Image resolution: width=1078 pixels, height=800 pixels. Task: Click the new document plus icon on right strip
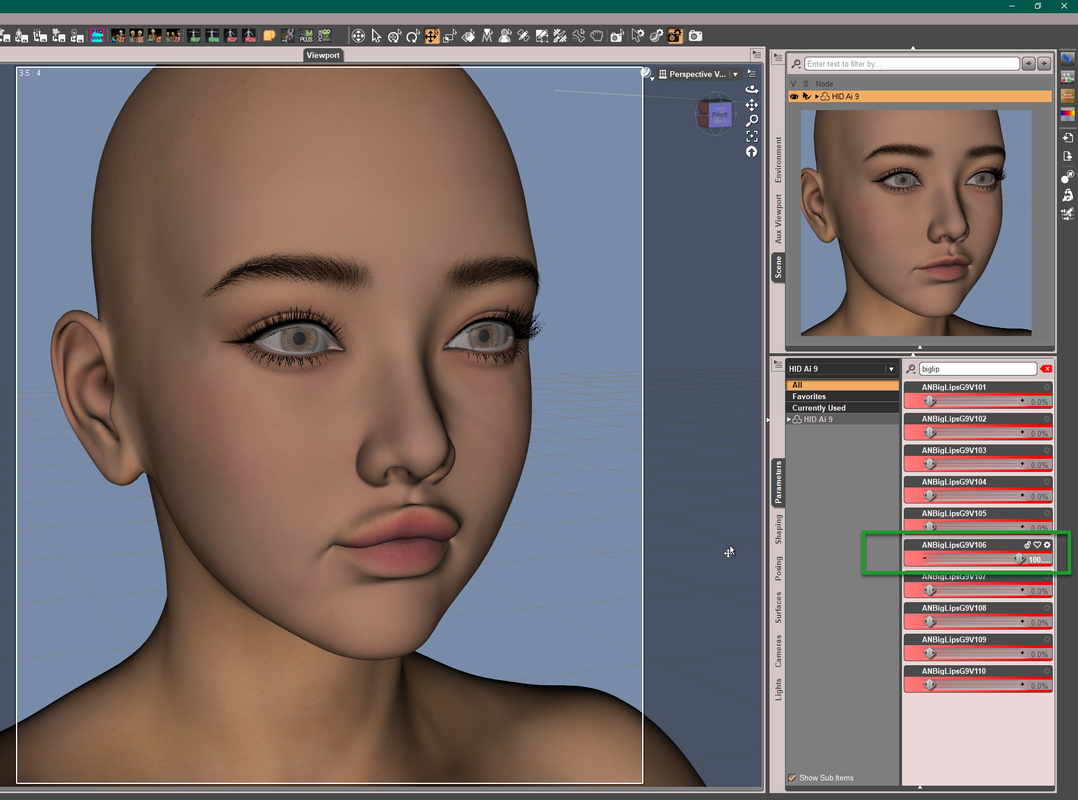coord(1068,156)
